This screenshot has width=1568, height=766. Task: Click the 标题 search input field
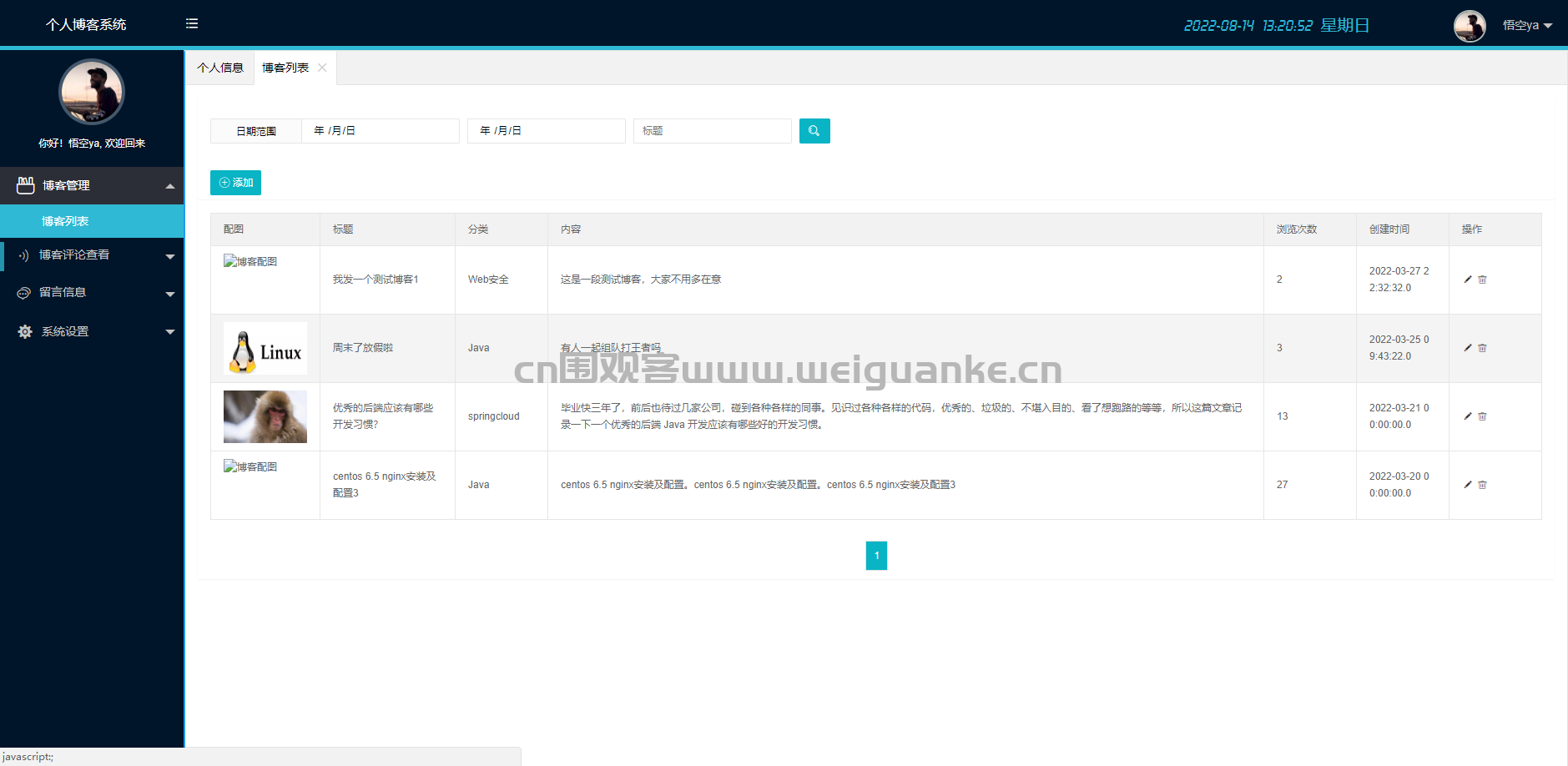[x=713, y=131]
